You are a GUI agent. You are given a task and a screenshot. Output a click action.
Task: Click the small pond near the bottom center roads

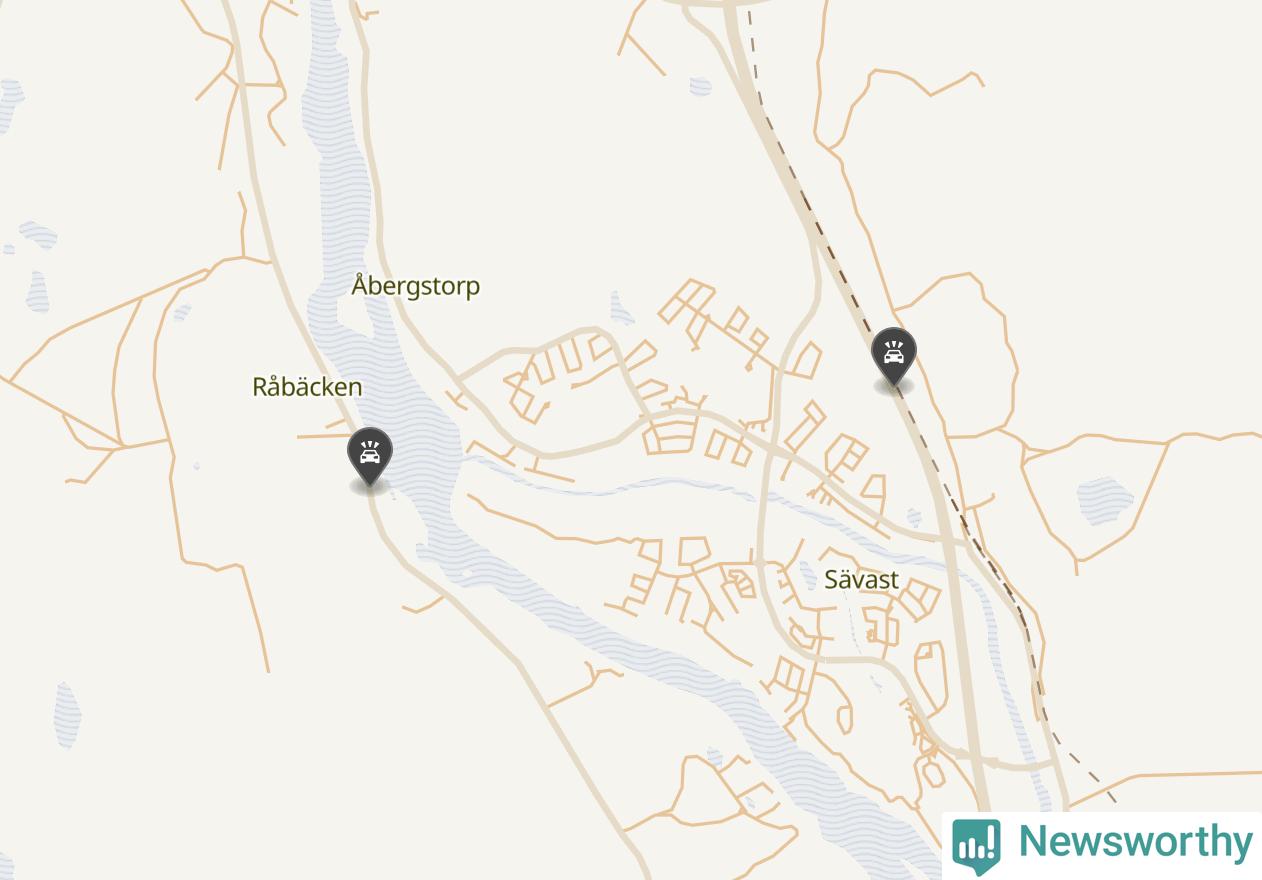(x=714, y=757)
